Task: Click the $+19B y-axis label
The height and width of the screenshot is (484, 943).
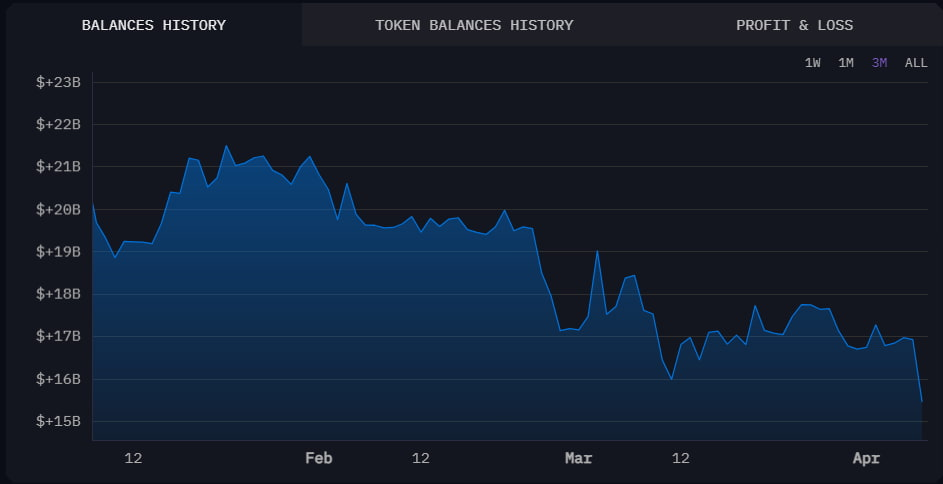Action: click(58, 251)
